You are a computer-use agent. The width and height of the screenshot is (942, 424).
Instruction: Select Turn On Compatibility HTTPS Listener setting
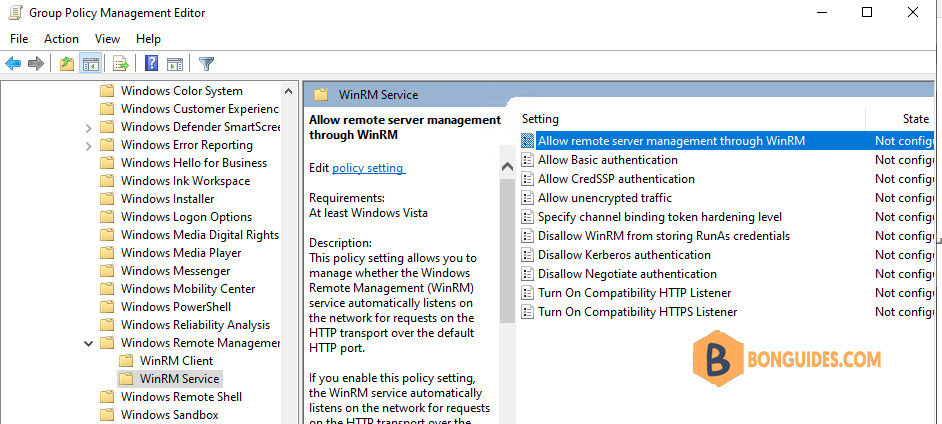point(637,312)
